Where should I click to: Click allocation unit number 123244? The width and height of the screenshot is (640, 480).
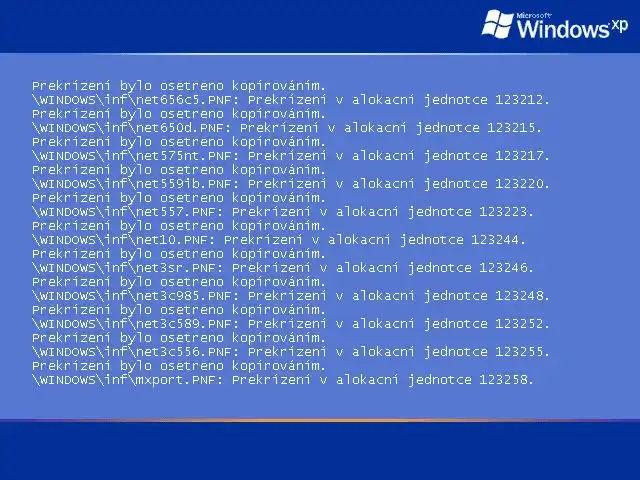496,240
